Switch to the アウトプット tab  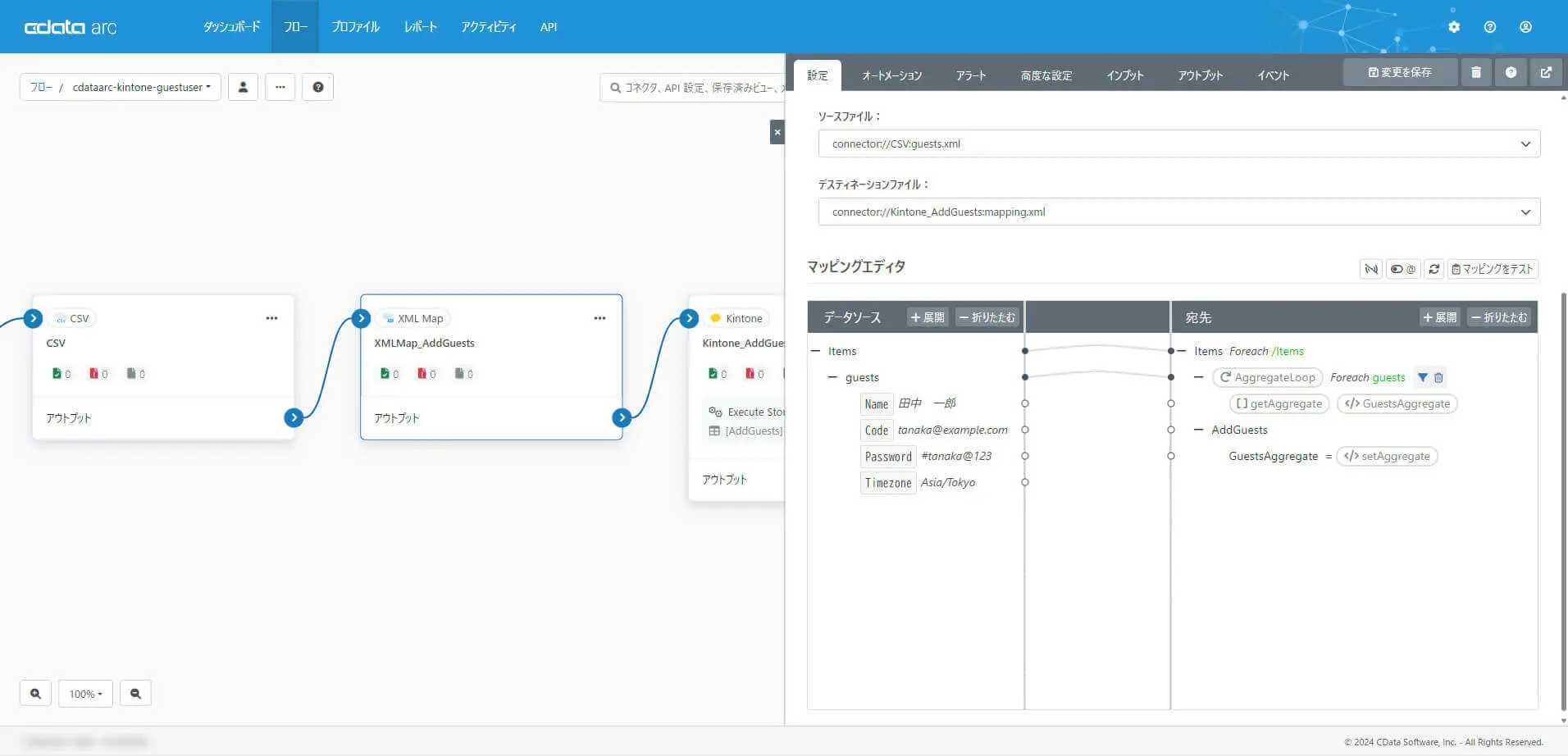[1200, 75]
